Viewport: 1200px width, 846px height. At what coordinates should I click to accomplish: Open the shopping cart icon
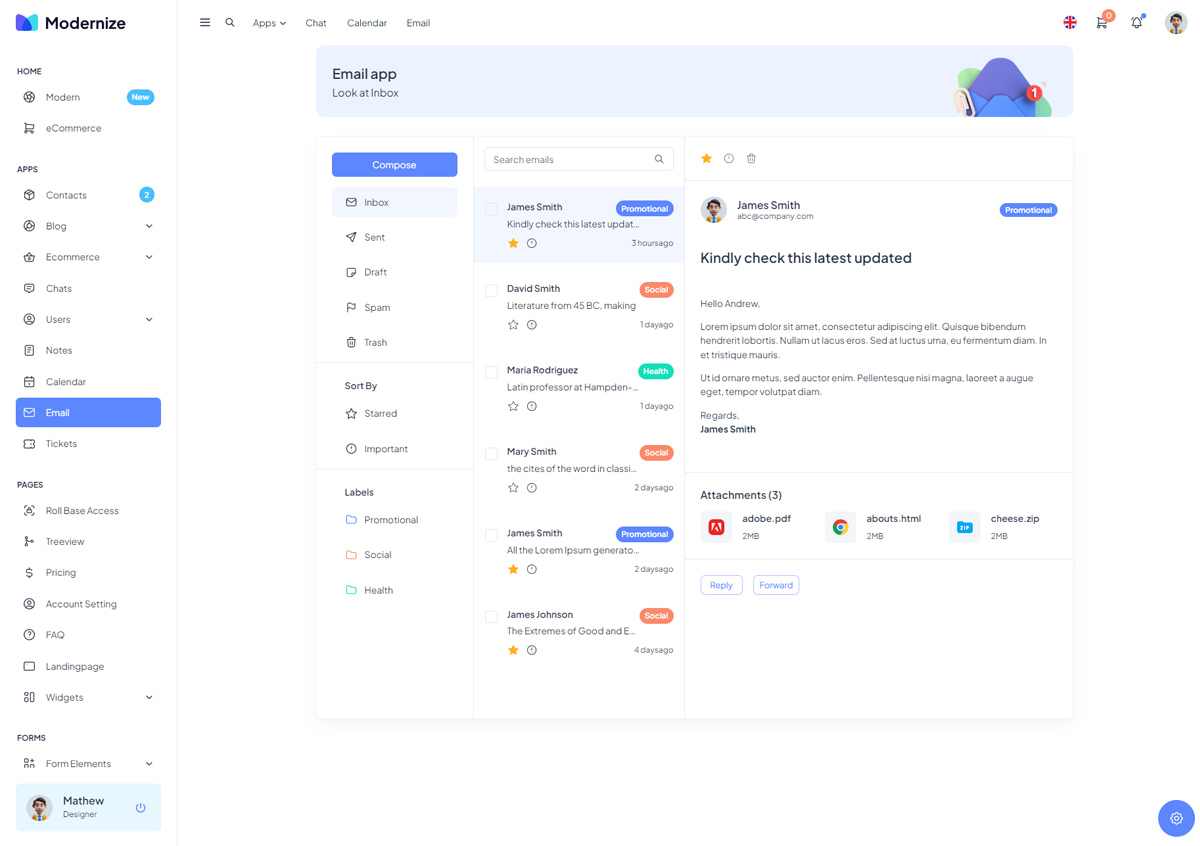tap(1102, 23)
